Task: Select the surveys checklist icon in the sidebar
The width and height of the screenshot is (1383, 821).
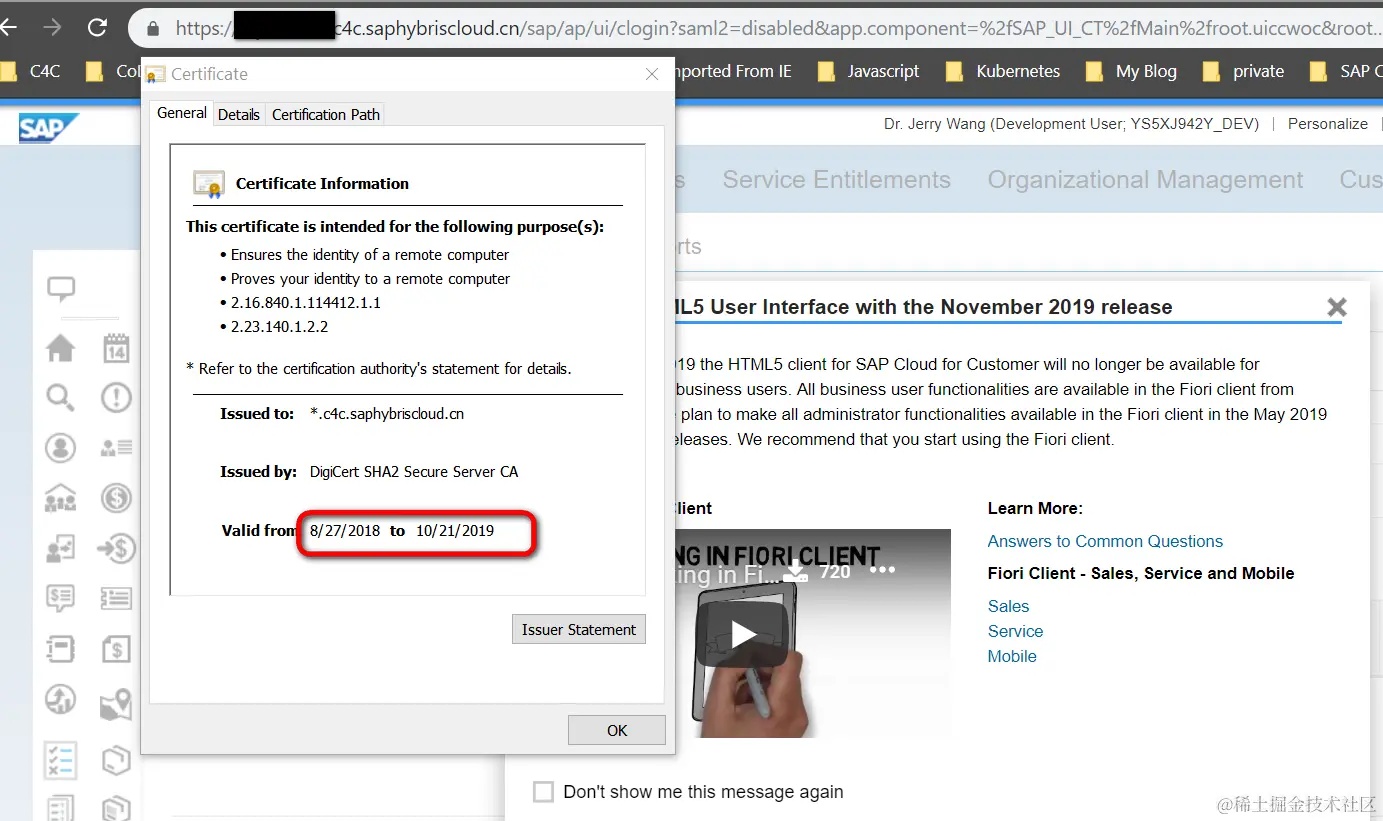Action: click(60, 761)
